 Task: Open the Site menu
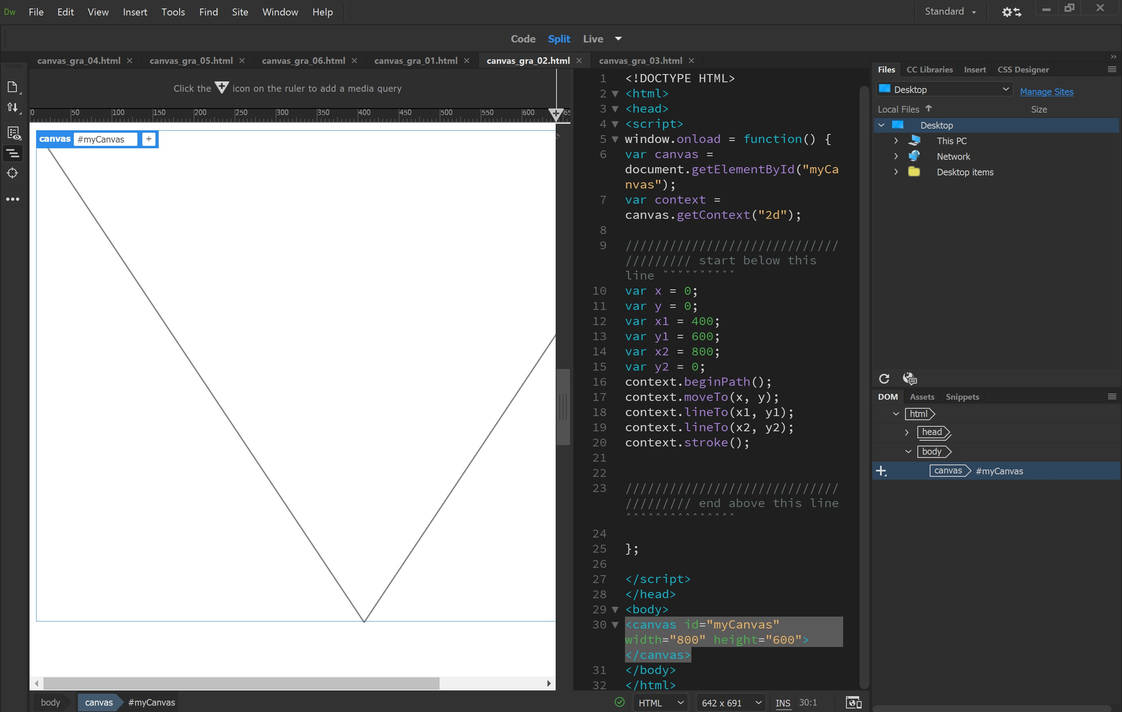click(x=240, y=12)
